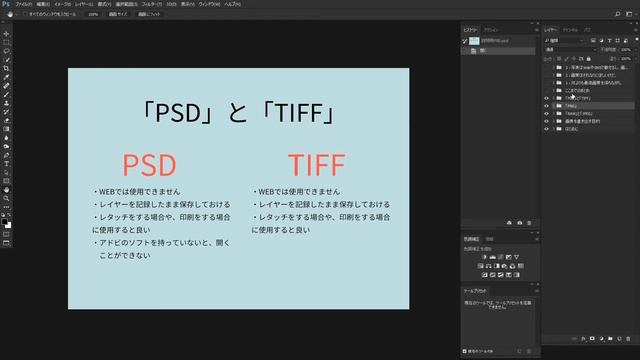Hide the highlighted 「PNG」 layer group
Image resolution: width=640 pixels, height=360 pixels.
point(547,106)
